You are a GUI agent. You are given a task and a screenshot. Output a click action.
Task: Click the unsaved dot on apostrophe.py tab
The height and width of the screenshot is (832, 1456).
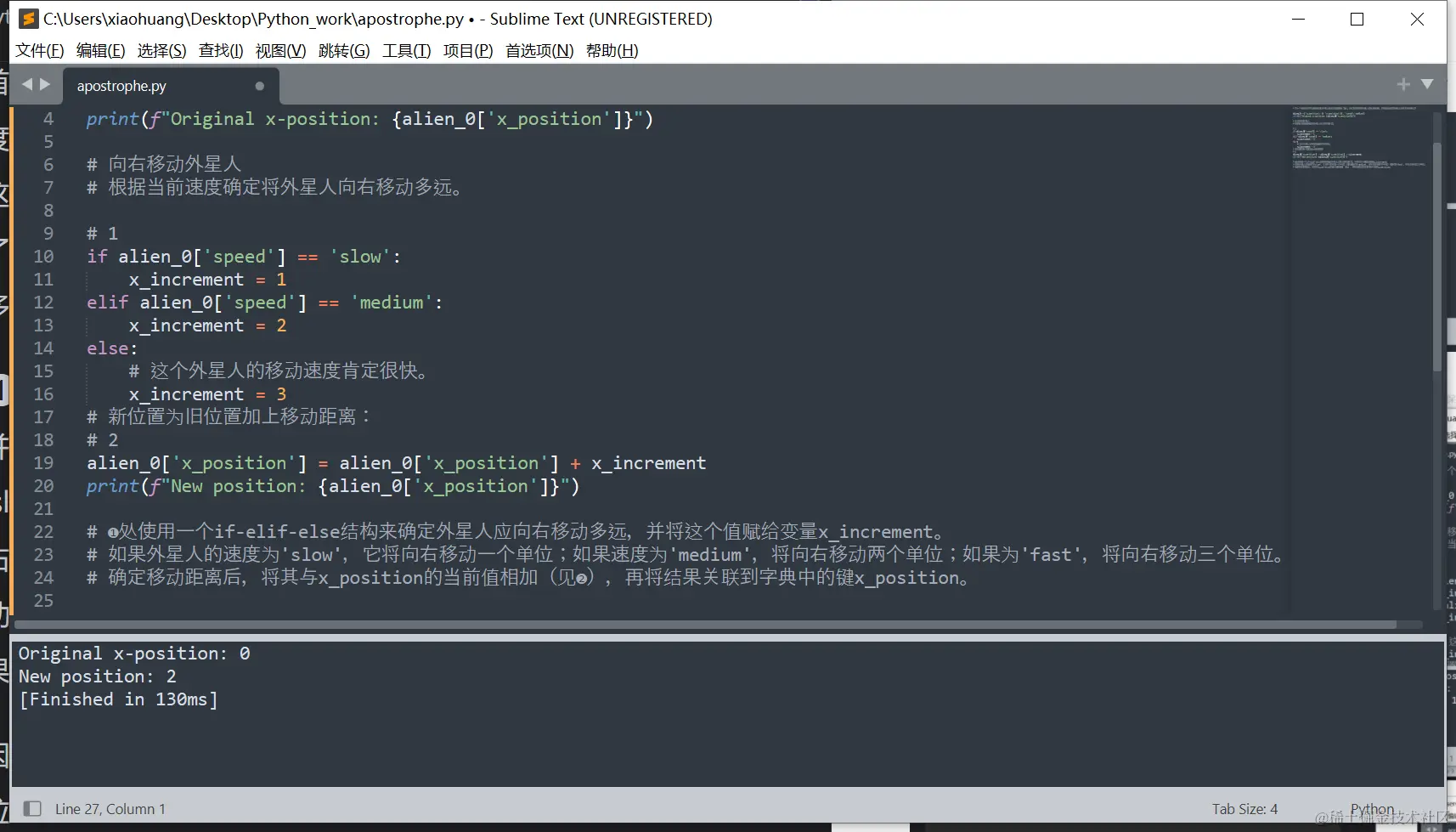[x=260, y=86]
